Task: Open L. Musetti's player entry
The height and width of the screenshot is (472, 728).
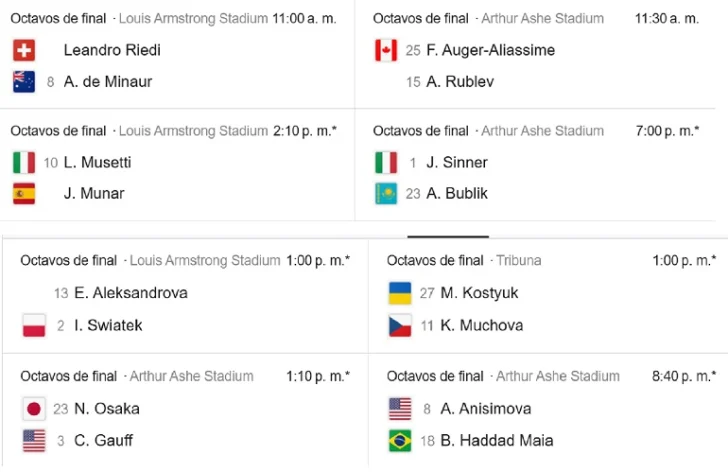Action: [x=98, y=162]
